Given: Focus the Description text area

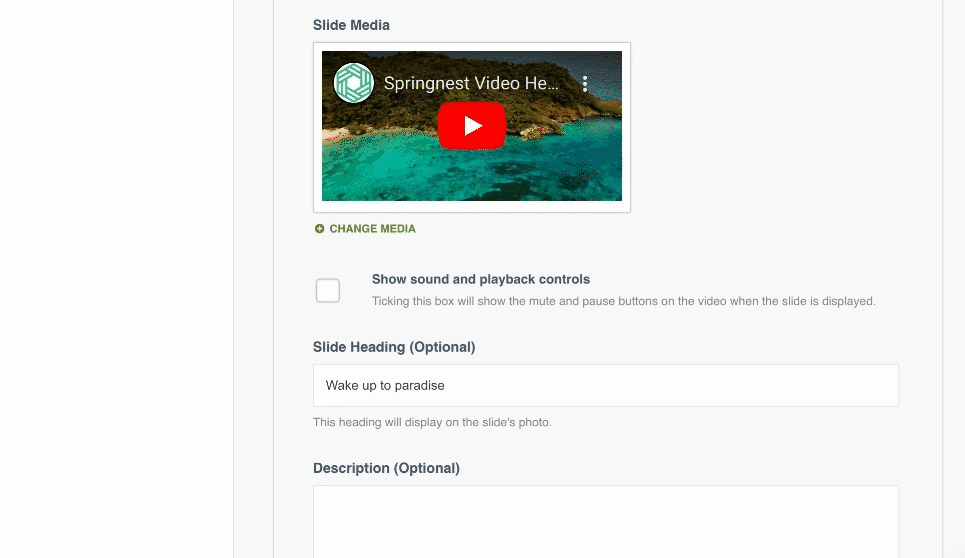Looking at the screenshot, I should point(605,522).
